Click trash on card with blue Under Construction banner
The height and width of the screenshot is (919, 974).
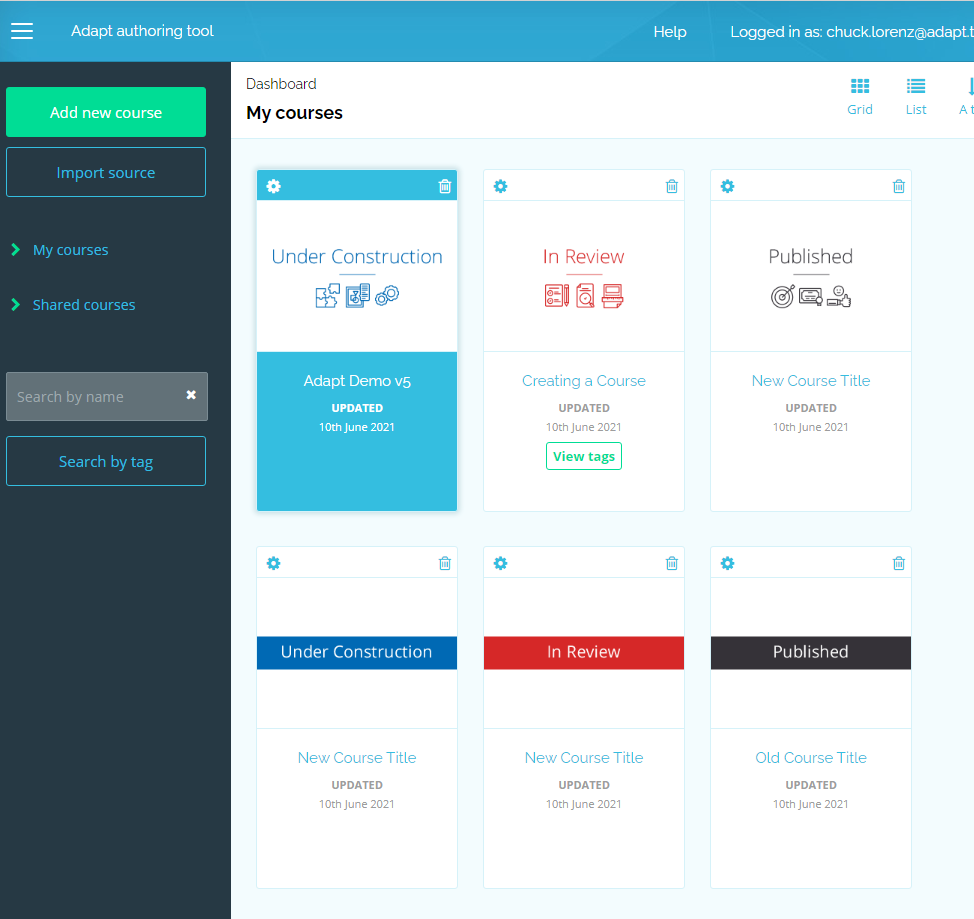pos(445,563)
